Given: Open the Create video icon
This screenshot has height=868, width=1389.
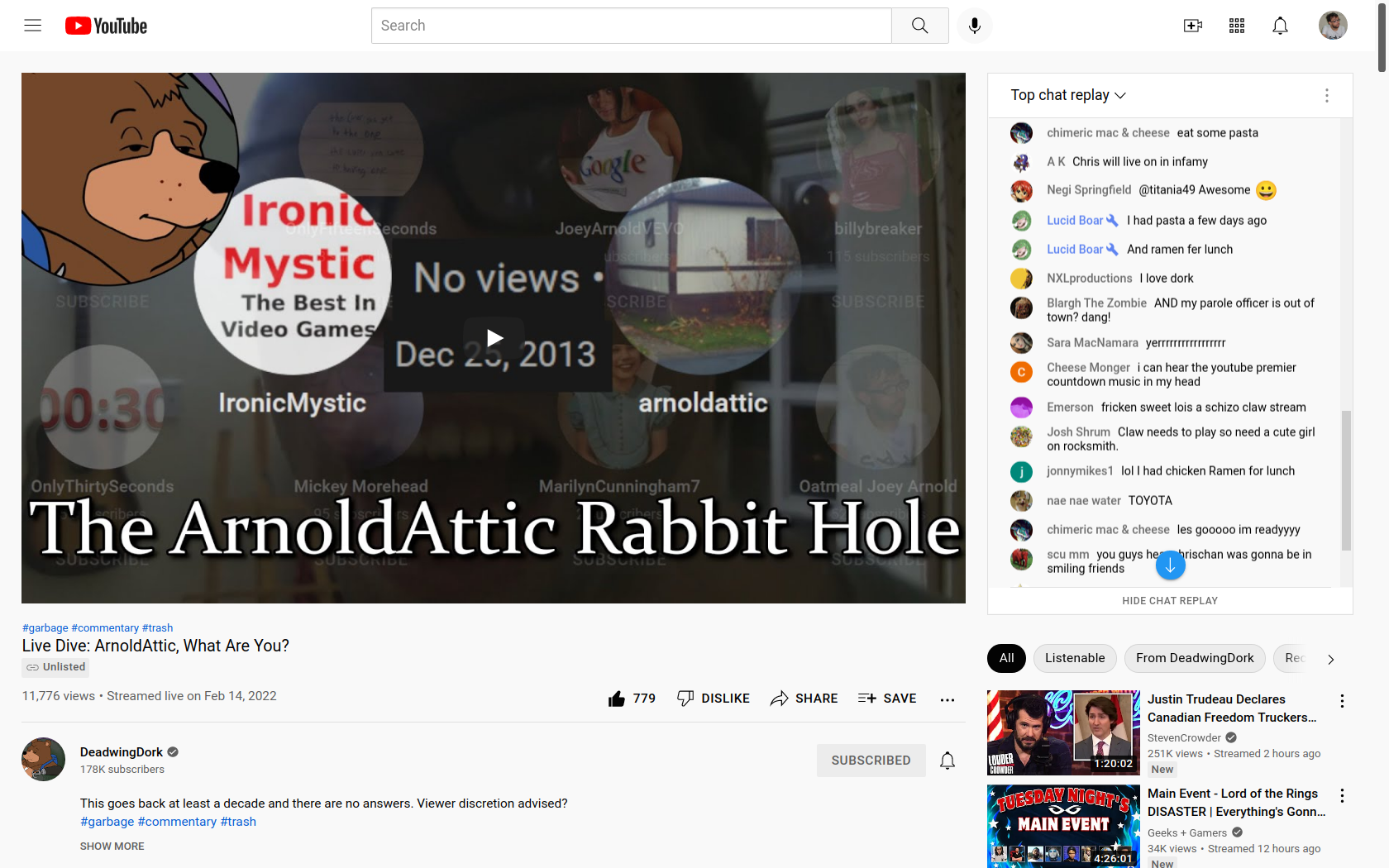Looking at the screenshot, I should tap(1193, 26).
